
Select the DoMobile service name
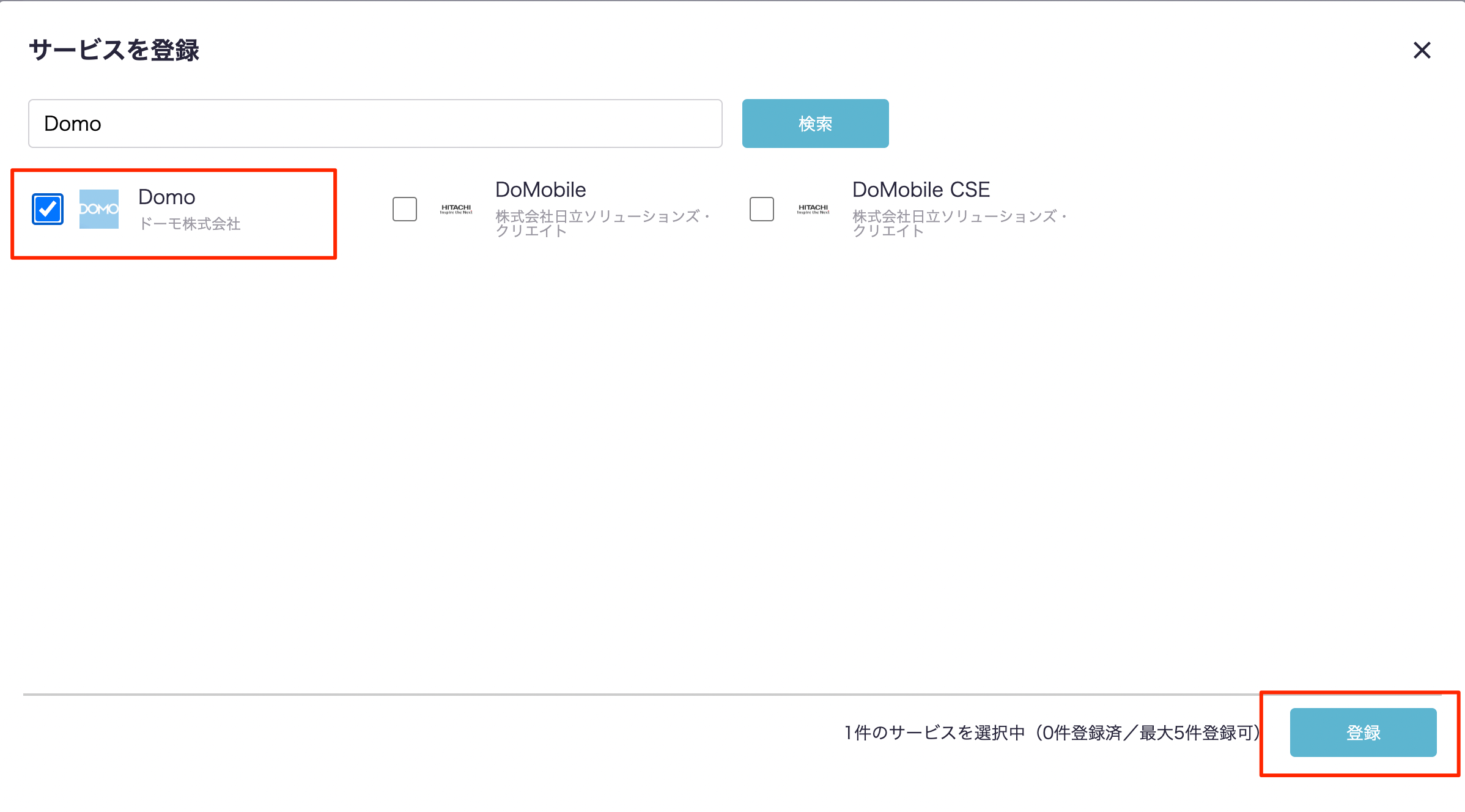[541, 190]
